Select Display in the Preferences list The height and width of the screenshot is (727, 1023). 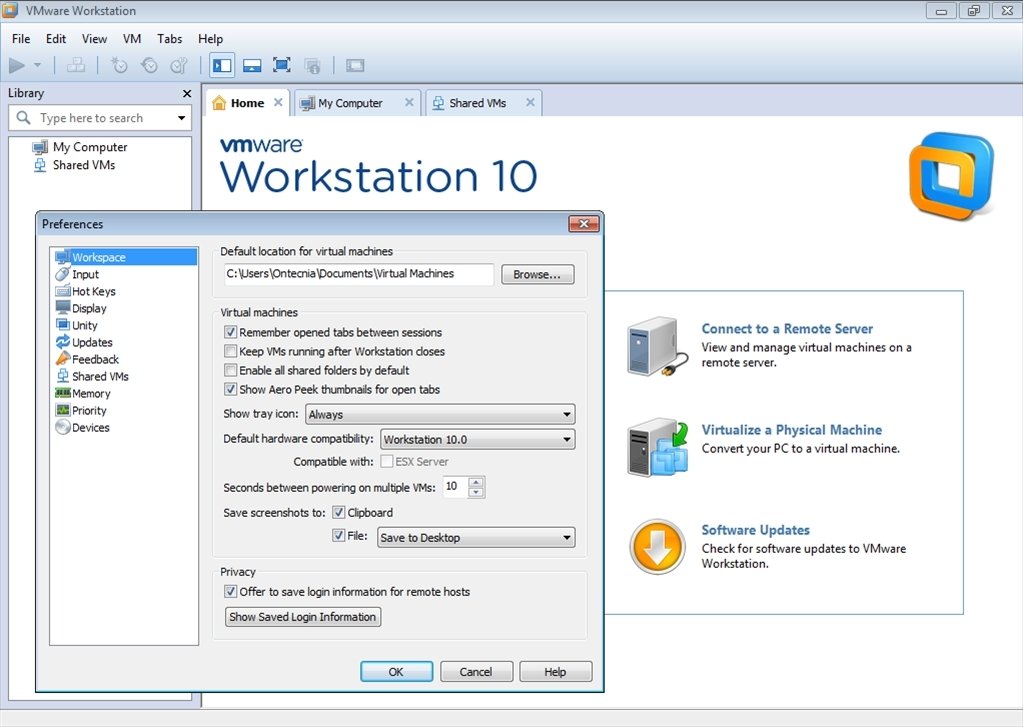[x=81, y=308]
